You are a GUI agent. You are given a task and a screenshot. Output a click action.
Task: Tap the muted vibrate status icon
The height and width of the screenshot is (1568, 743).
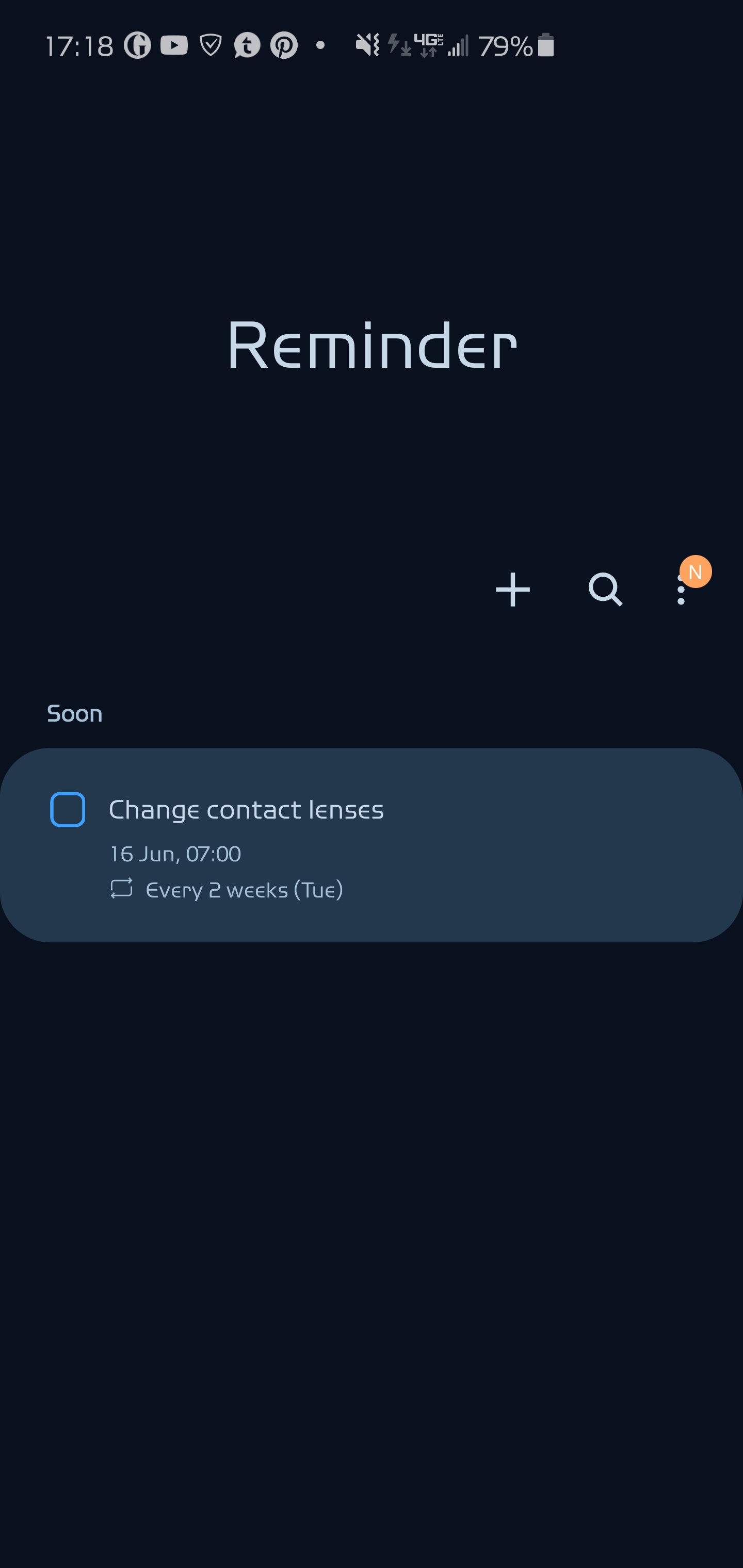[367, 45]
